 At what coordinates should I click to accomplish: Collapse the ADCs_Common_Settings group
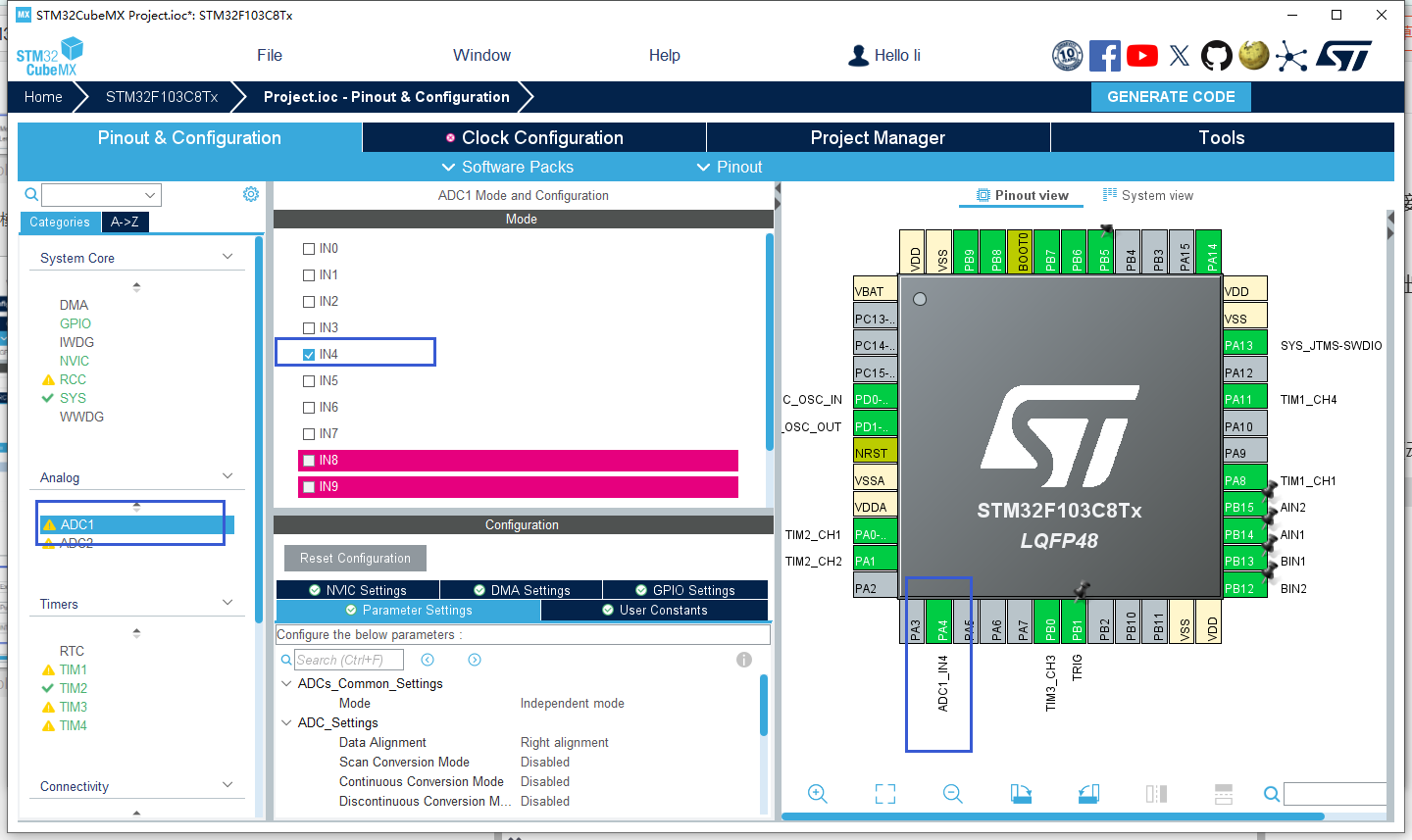[x=286, y=683]
